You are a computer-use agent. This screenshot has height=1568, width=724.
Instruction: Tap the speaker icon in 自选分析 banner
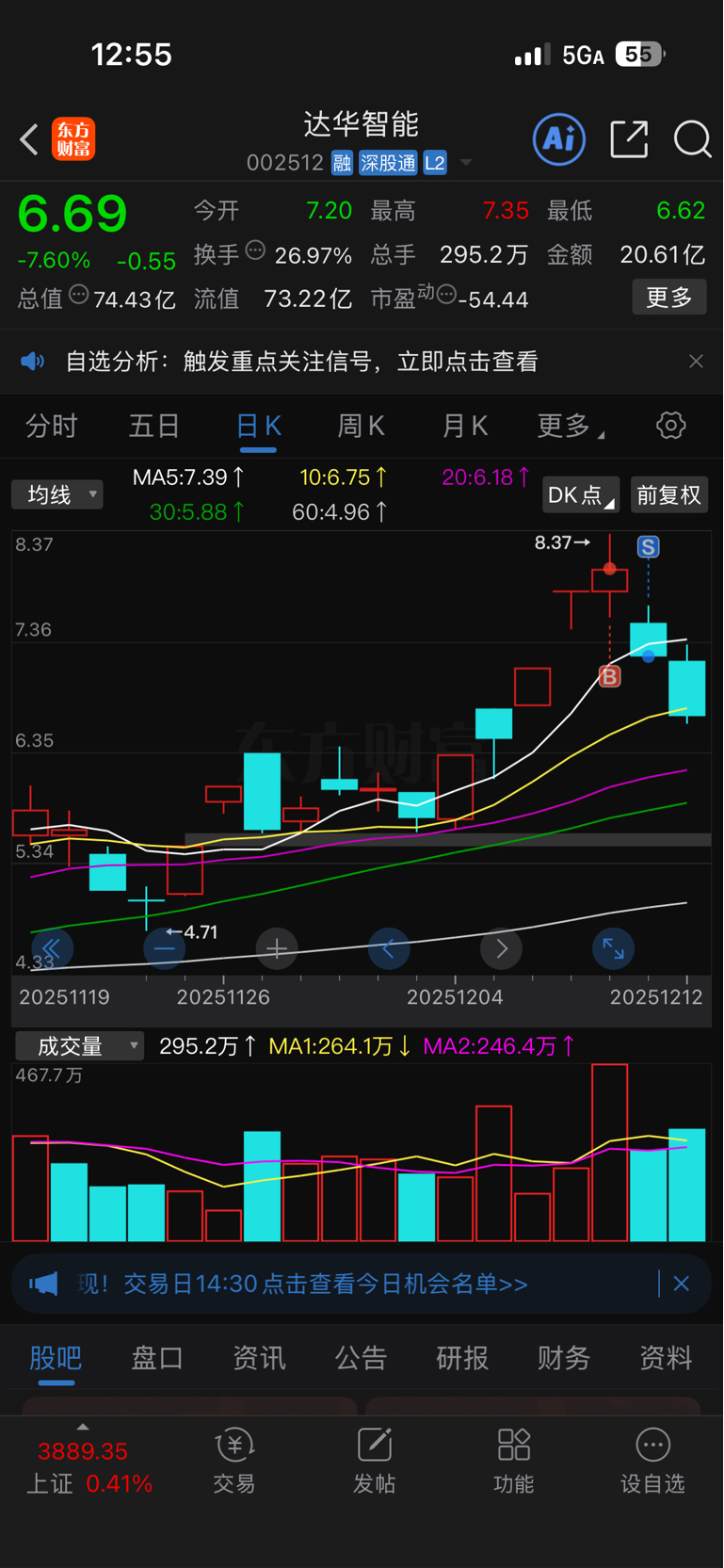pyautogui.click(x=33, y=362)
